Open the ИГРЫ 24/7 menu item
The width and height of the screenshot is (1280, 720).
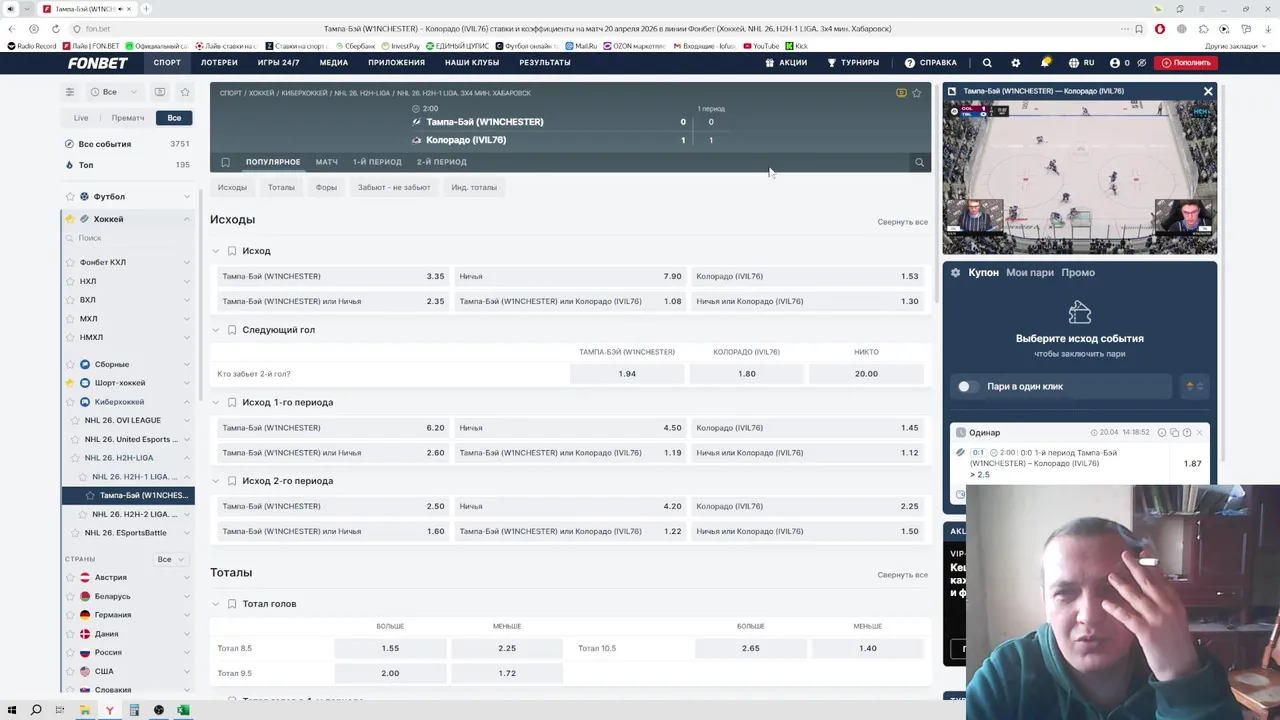click(x=278, y=63)
